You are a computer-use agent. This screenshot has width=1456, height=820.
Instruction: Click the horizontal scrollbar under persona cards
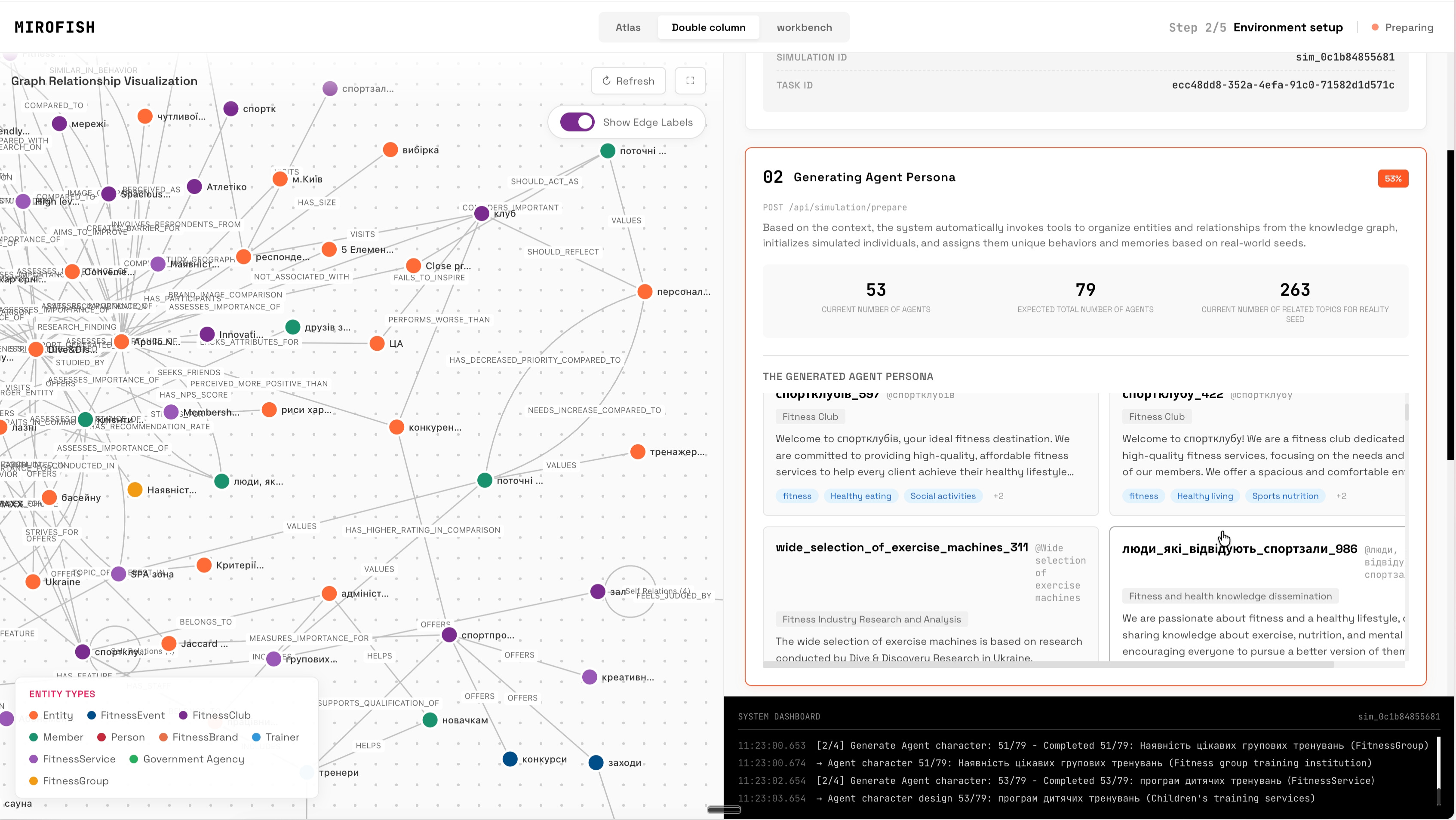1048,665
